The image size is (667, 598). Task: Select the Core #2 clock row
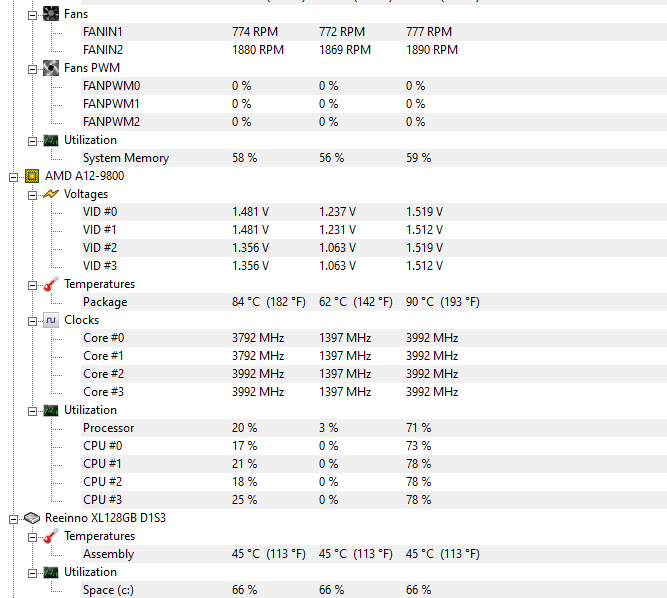[x=374, y=374]
